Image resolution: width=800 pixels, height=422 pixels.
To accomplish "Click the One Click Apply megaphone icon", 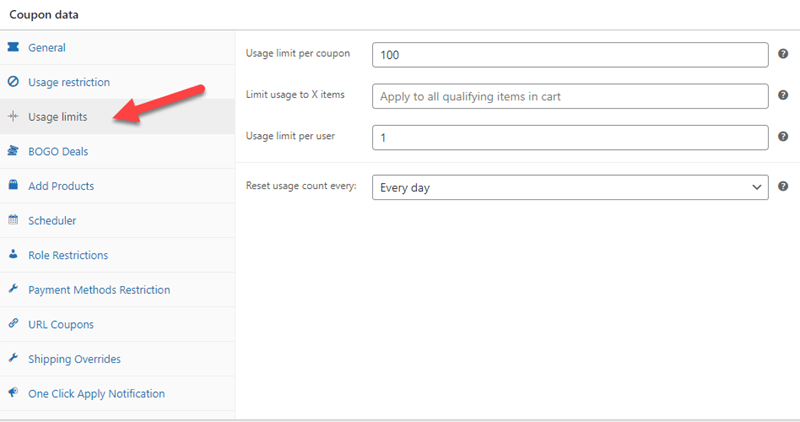I will (13, 392).
